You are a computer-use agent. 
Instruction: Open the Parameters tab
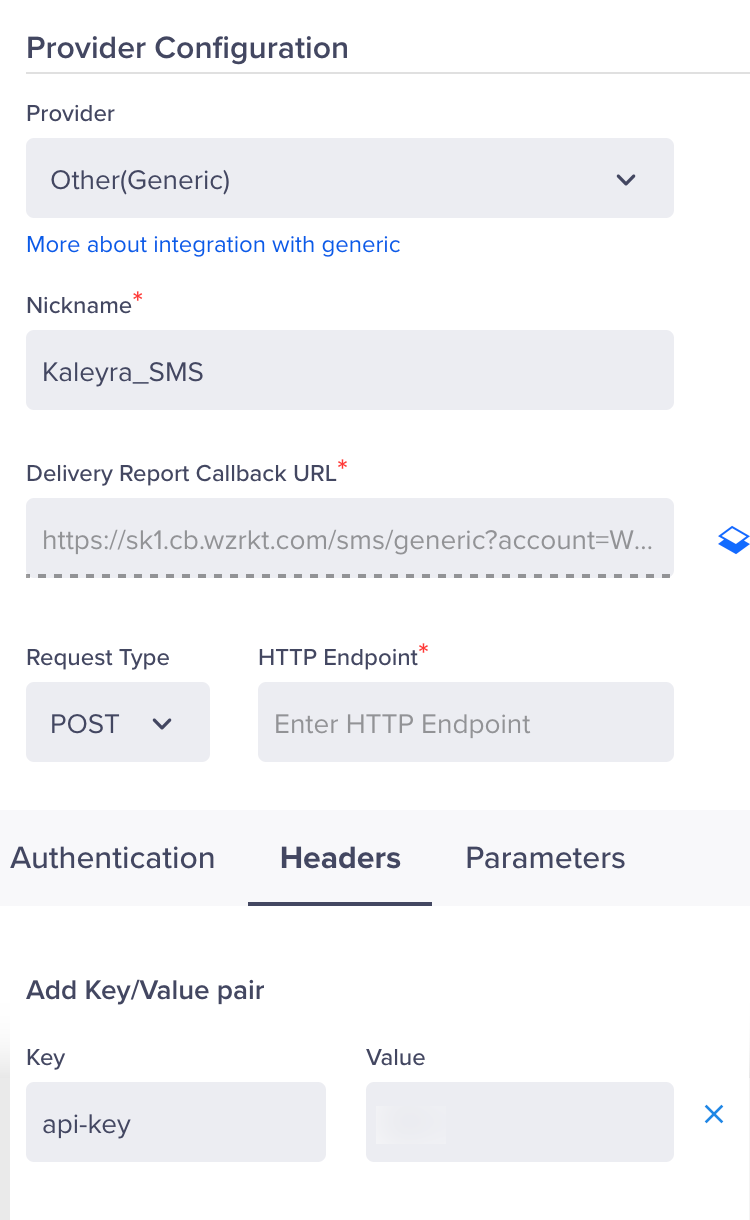tap(545, 858)
